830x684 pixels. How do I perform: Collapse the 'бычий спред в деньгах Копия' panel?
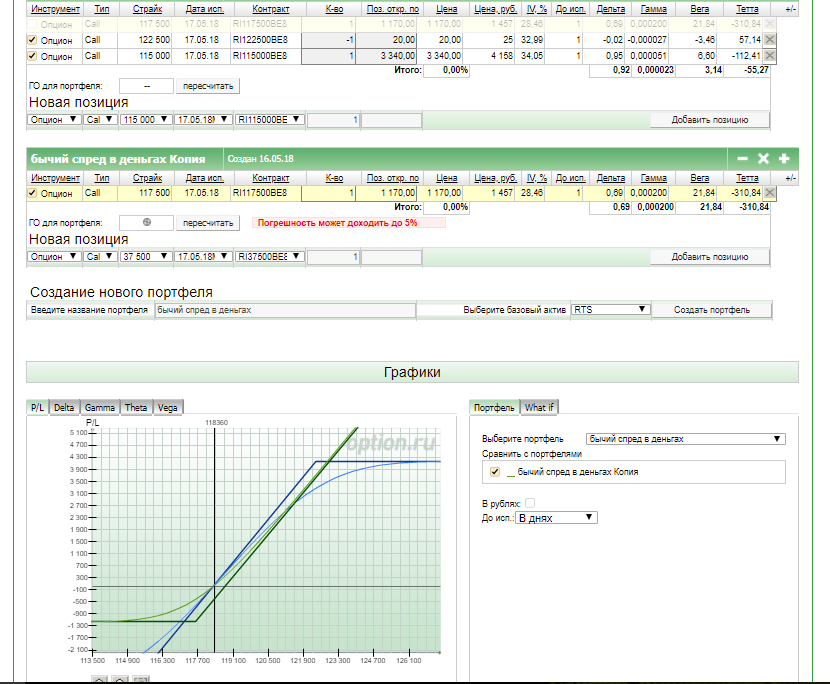coord(742,159)
